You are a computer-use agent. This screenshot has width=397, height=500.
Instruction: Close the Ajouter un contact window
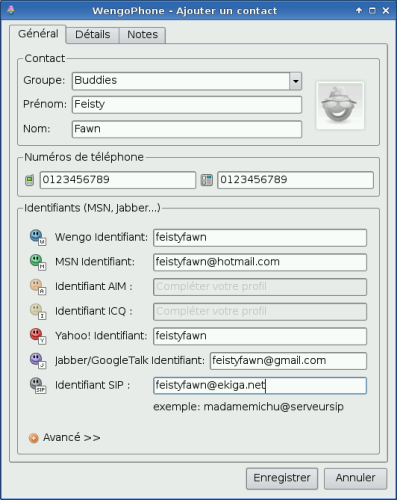pyautogui.click(x=386, y=11)
